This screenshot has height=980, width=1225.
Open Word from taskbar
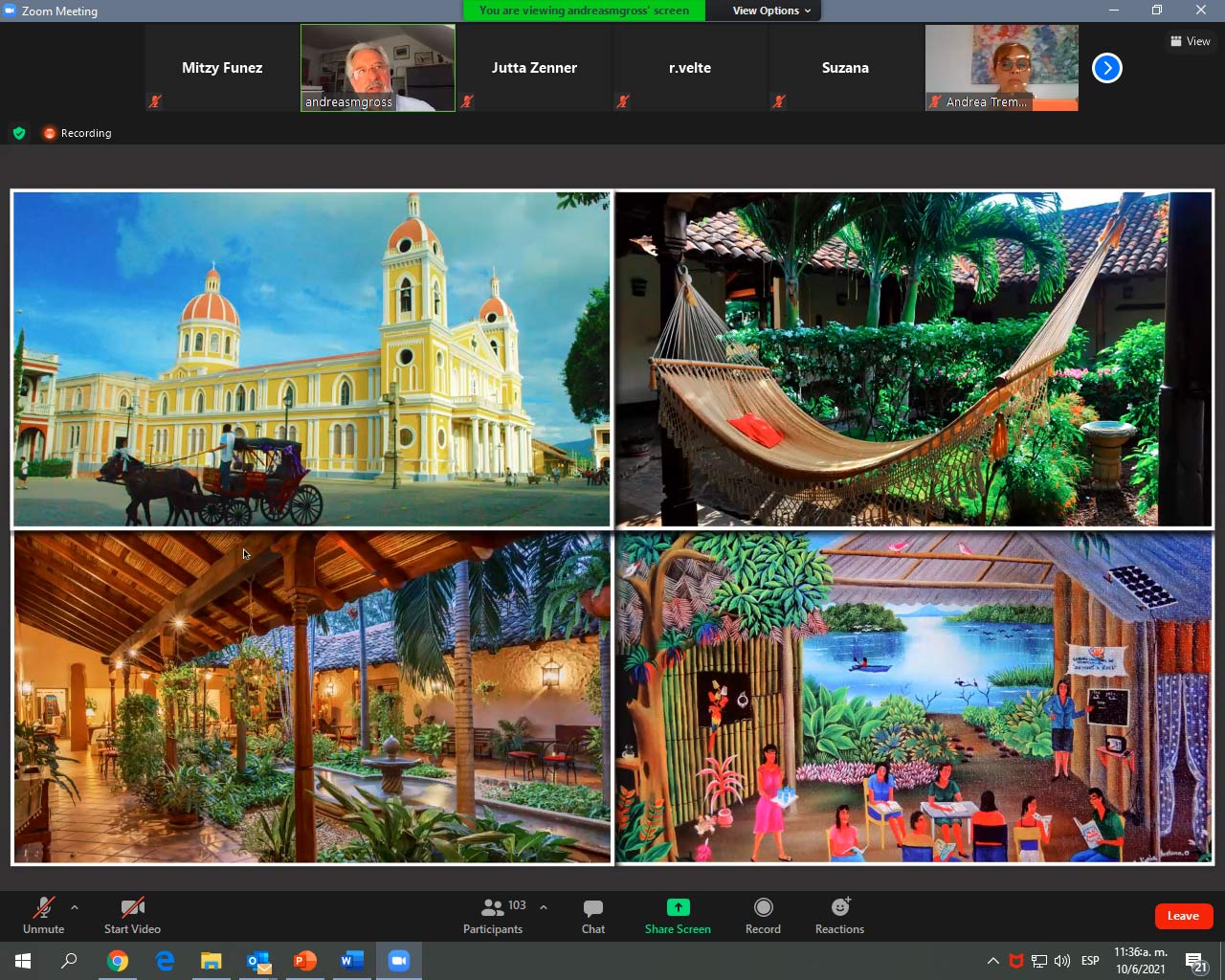[352, 961]
